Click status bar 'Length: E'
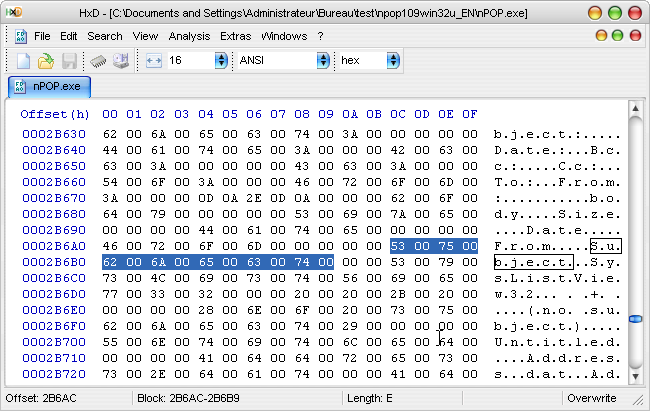 click(x=370, y=399)
